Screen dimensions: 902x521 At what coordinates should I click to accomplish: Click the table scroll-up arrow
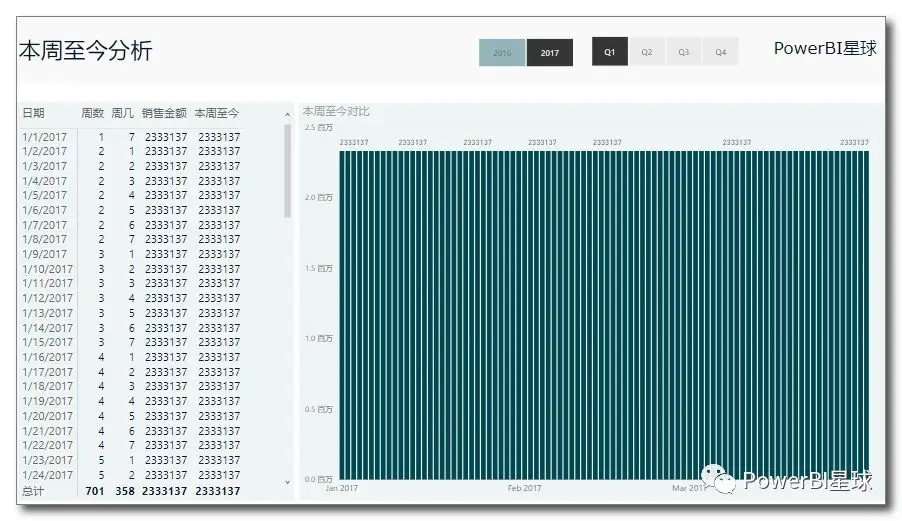coord(288,115)
